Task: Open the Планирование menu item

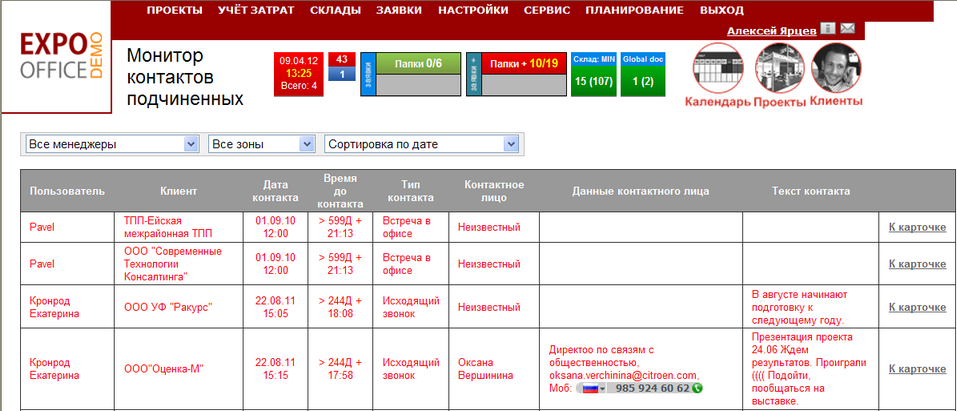Action: click(634, 10)
